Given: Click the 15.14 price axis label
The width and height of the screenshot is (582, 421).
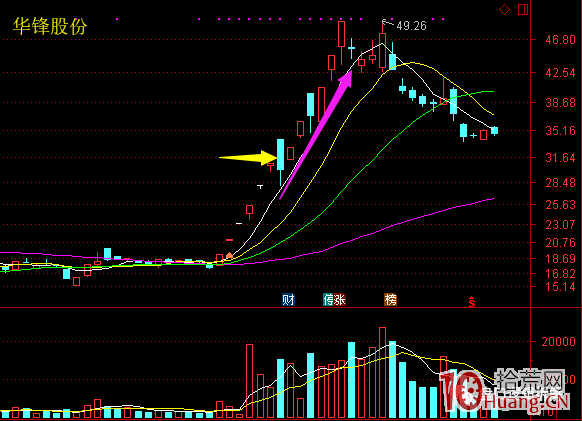Looking at the screenshot, I should [x=560, y=287].
